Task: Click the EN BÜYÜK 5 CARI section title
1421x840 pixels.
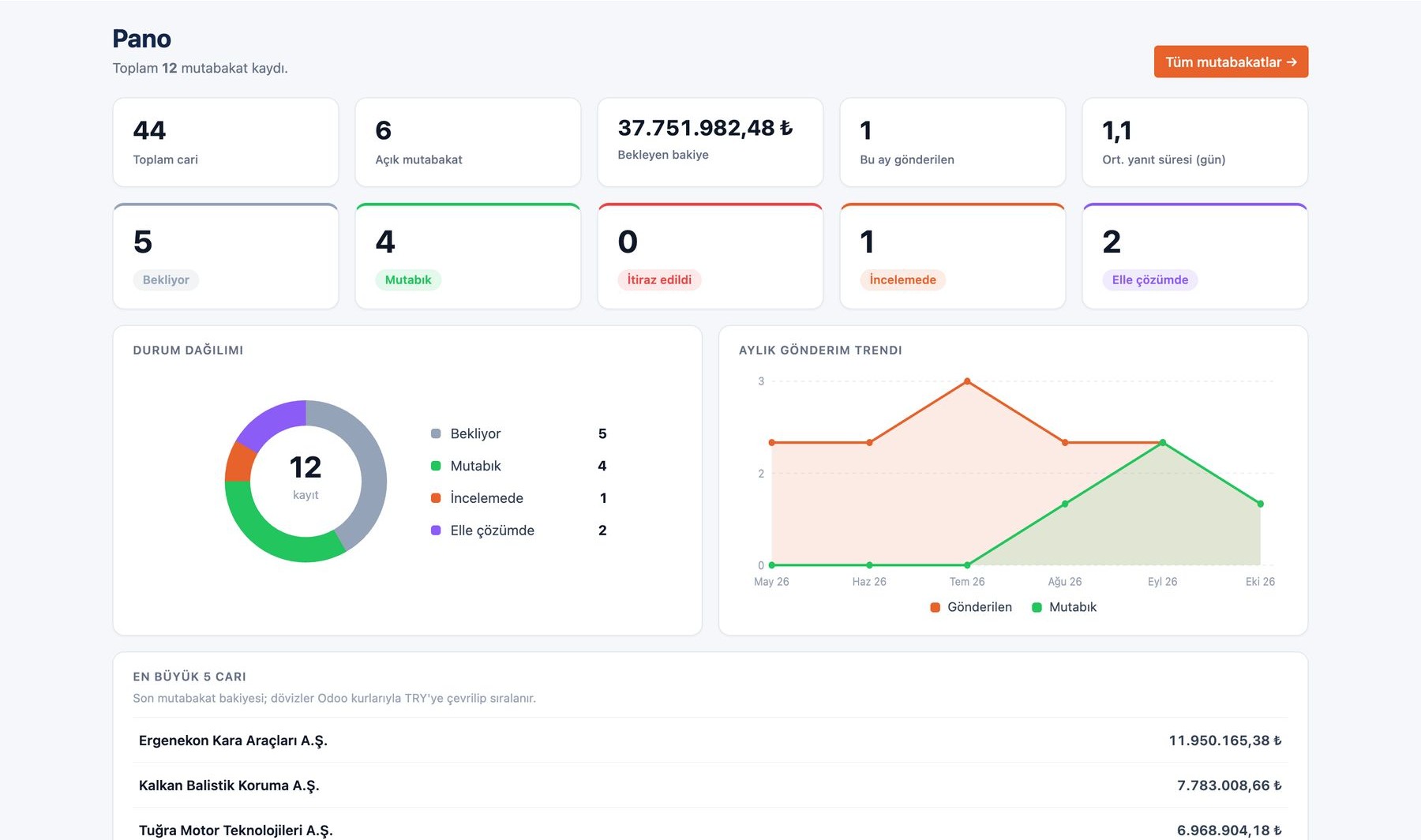Action: click(189, 677)
